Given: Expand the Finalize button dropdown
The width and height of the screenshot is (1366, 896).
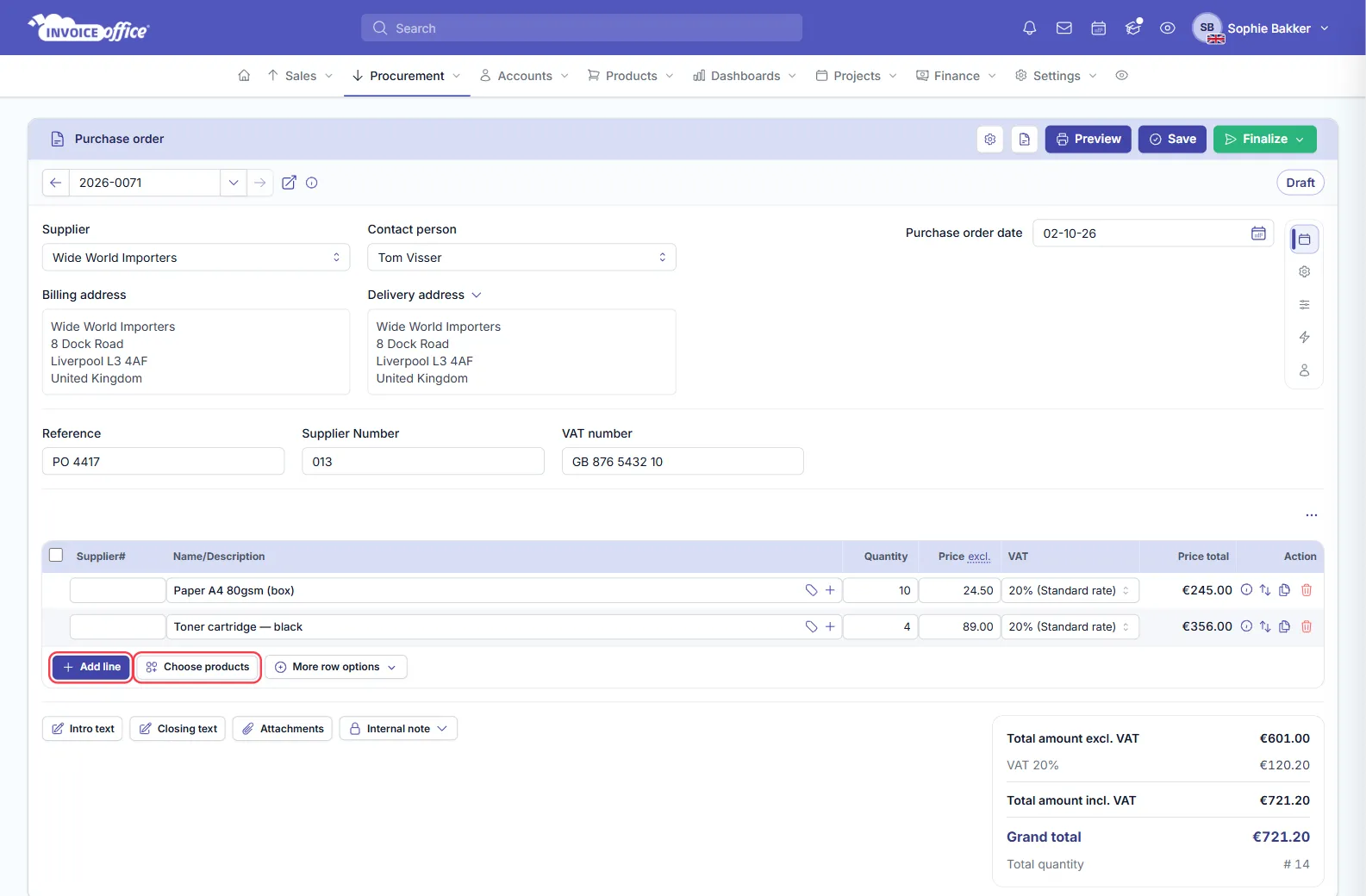Looking at the screenshot, I should tap(1300, 140).
